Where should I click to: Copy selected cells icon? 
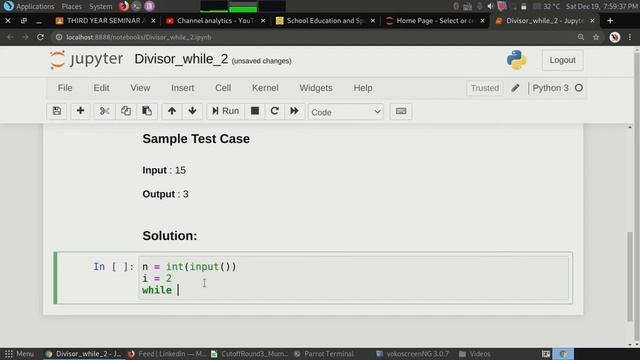click(126, 111)
